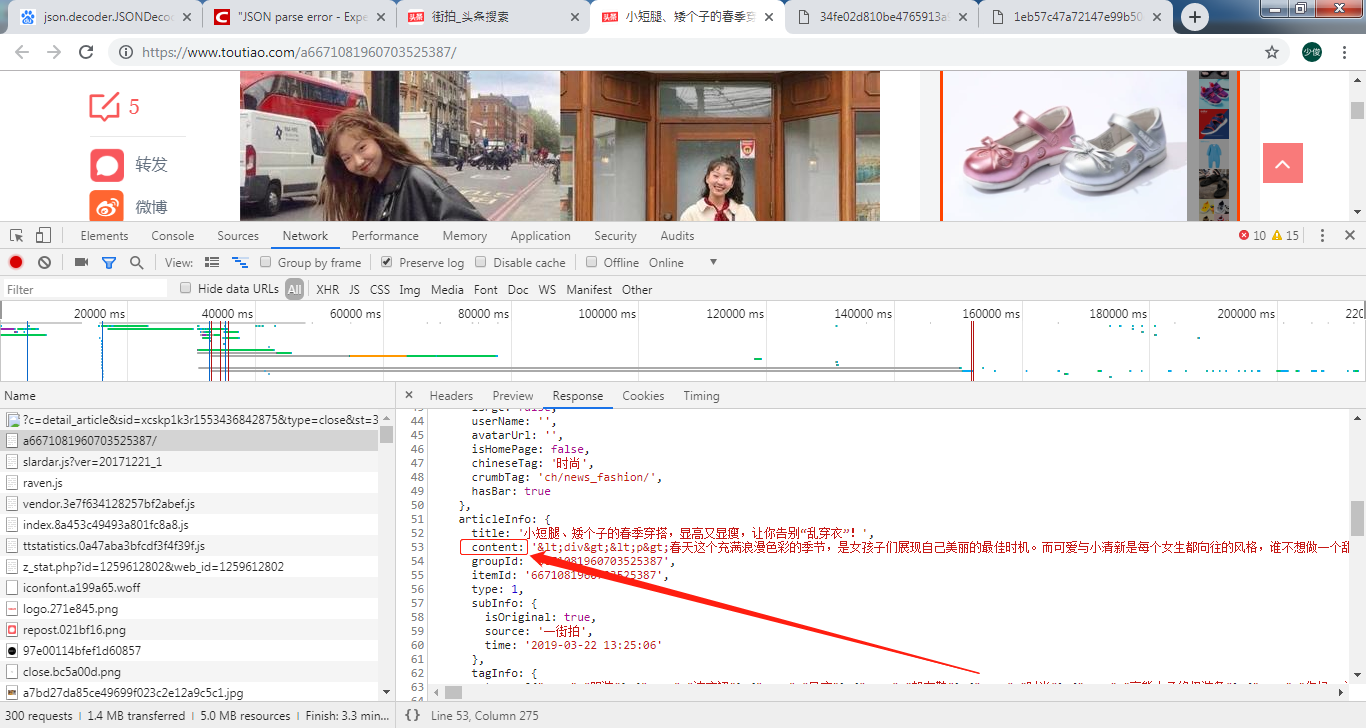The width and height of the screenshot is (1366, 728).
Task: Focus the network Filter input field
Action: (x=85, y=289)
